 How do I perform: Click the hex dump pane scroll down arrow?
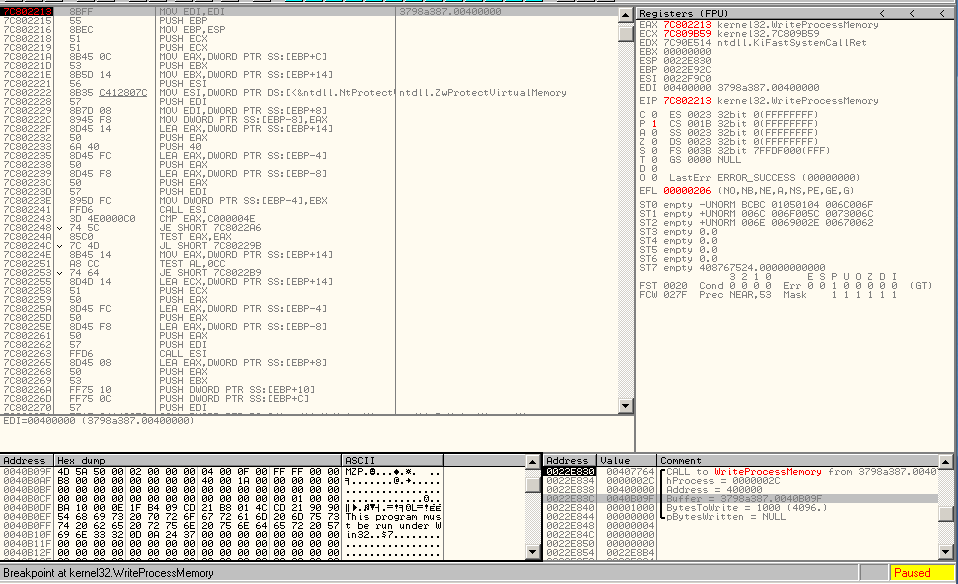point(532,552)
